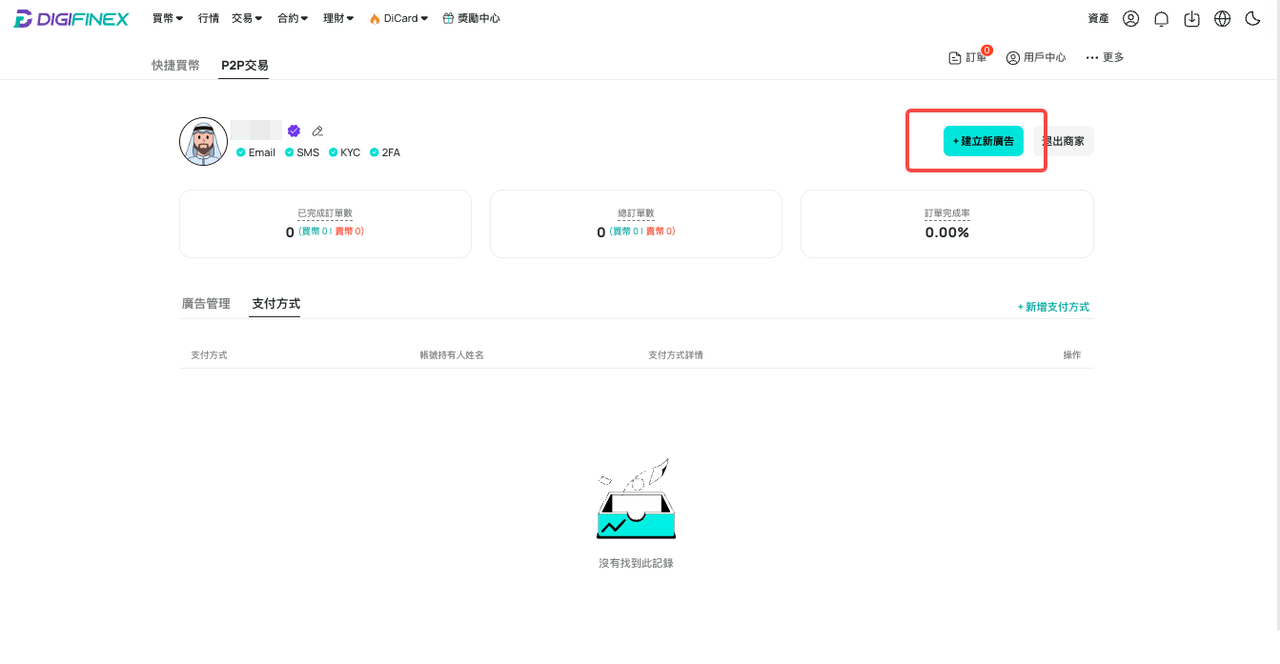The image size is (1280, 664).
Task: Expand the 合約 dropdown menu
Action: 293,19
